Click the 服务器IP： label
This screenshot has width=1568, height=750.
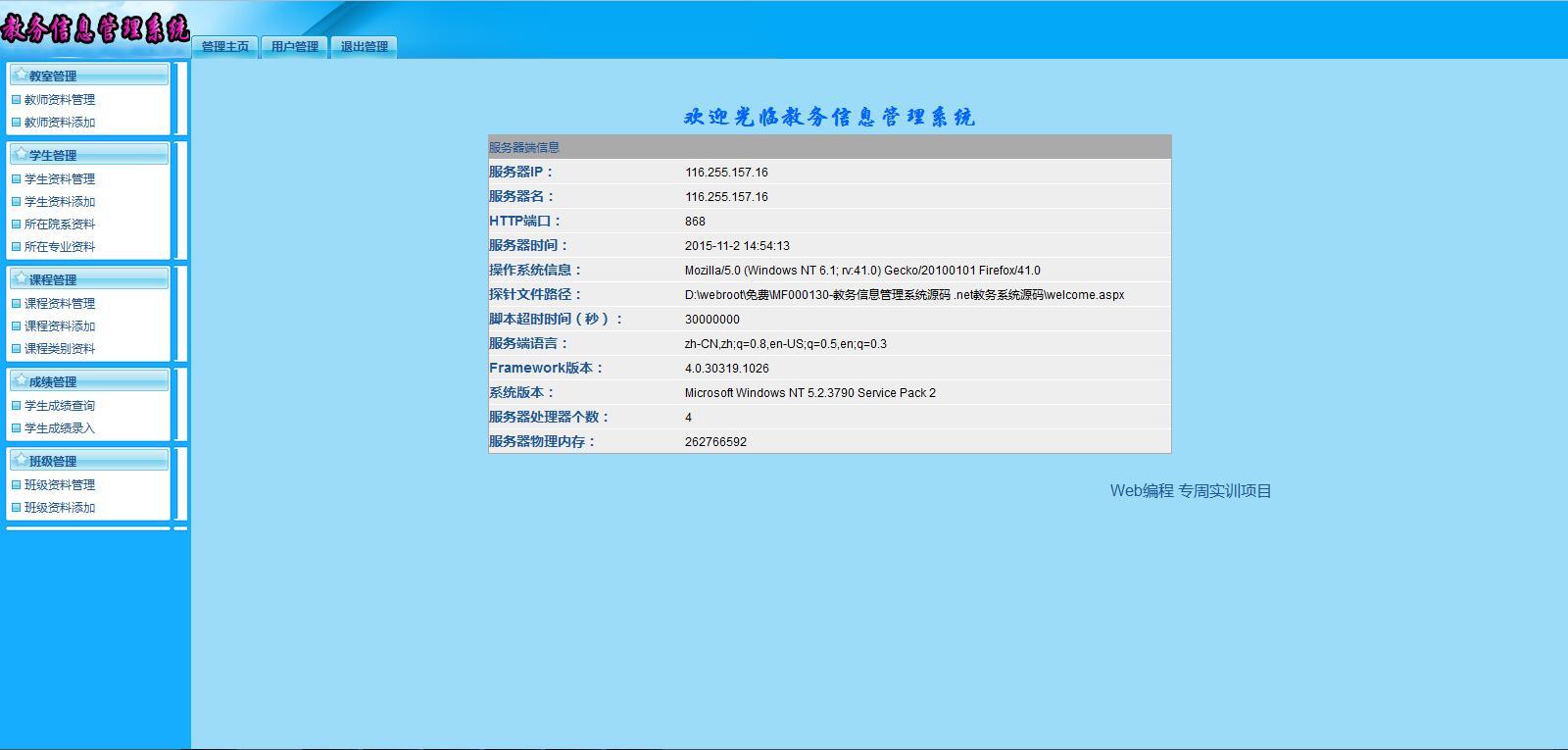coord(522,172)
